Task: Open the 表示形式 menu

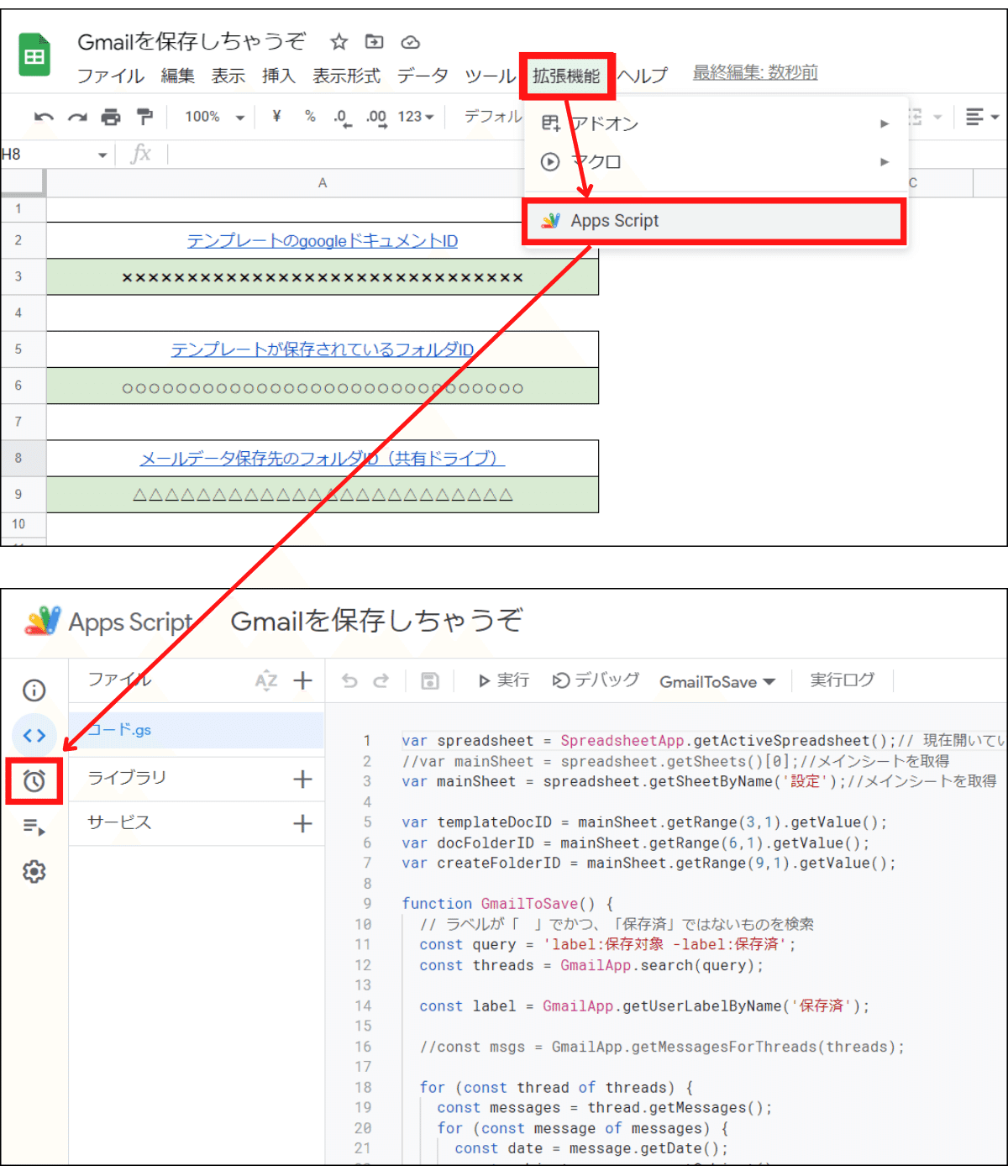Action: [x=346, y=76]
